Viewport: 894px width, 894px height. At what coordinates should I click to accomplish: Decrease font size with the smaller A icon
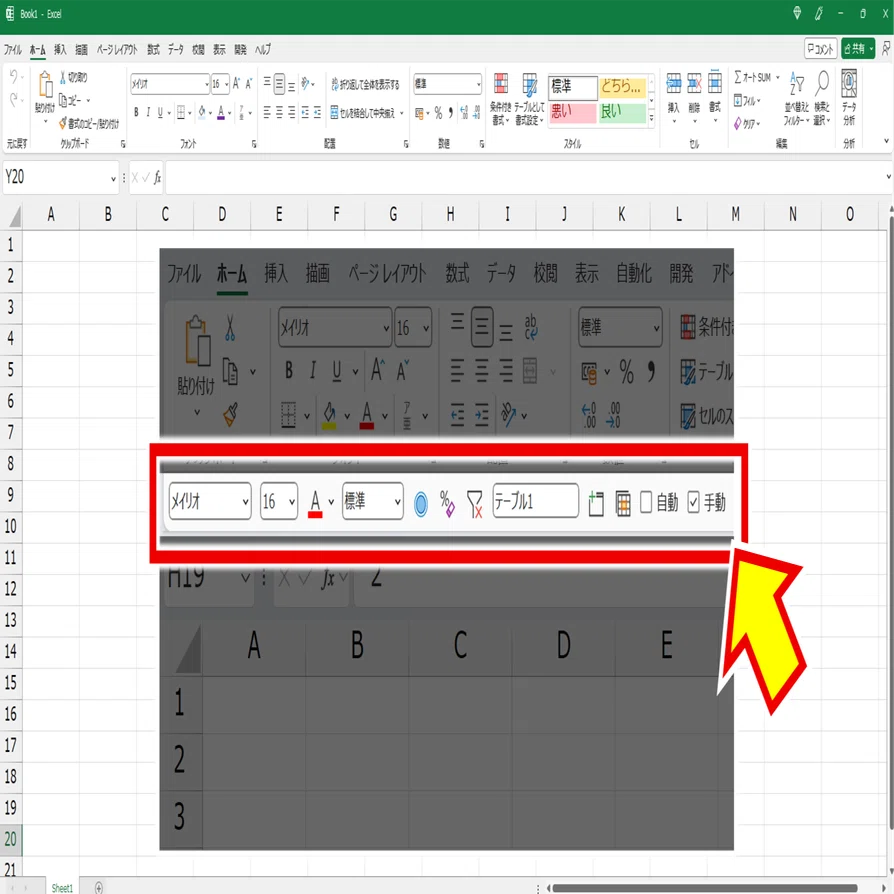tap(249, 84)
